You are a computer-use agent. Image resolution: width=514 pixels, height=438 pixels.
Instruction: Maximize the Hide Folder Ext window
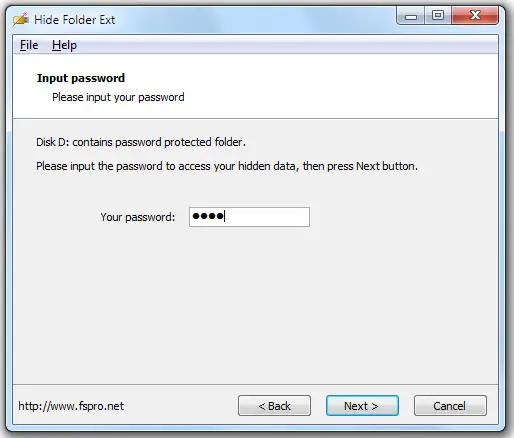click(x=438, y=16)
